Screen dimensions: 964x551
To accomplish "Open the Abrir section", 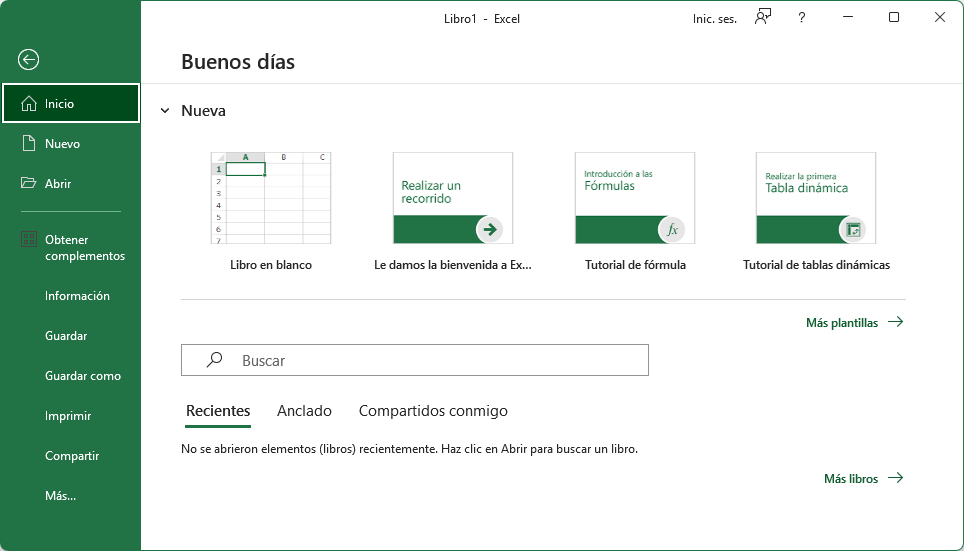I will (x=71, y=183).
